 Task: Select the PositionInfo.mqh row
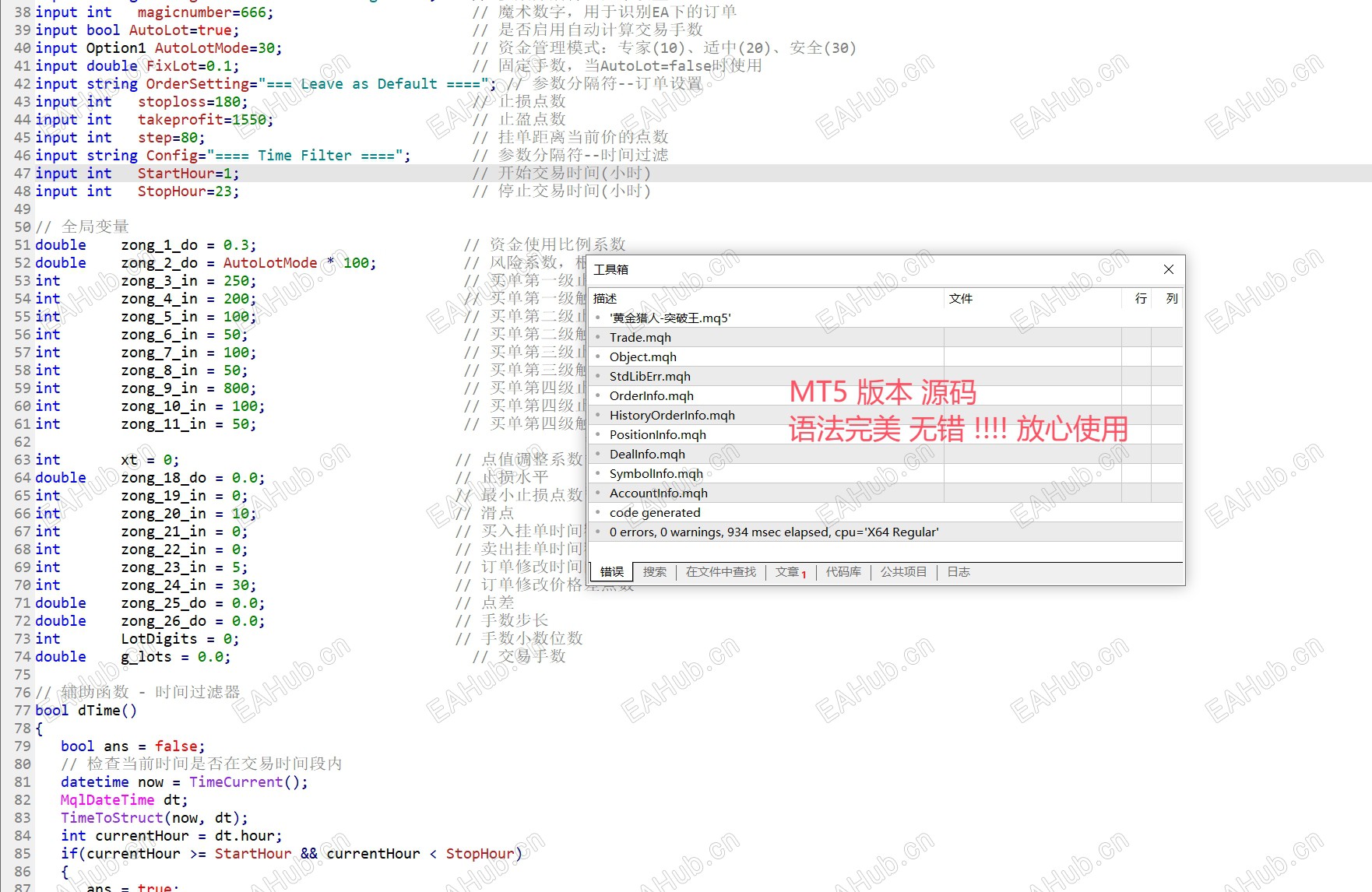pos(886,434)
